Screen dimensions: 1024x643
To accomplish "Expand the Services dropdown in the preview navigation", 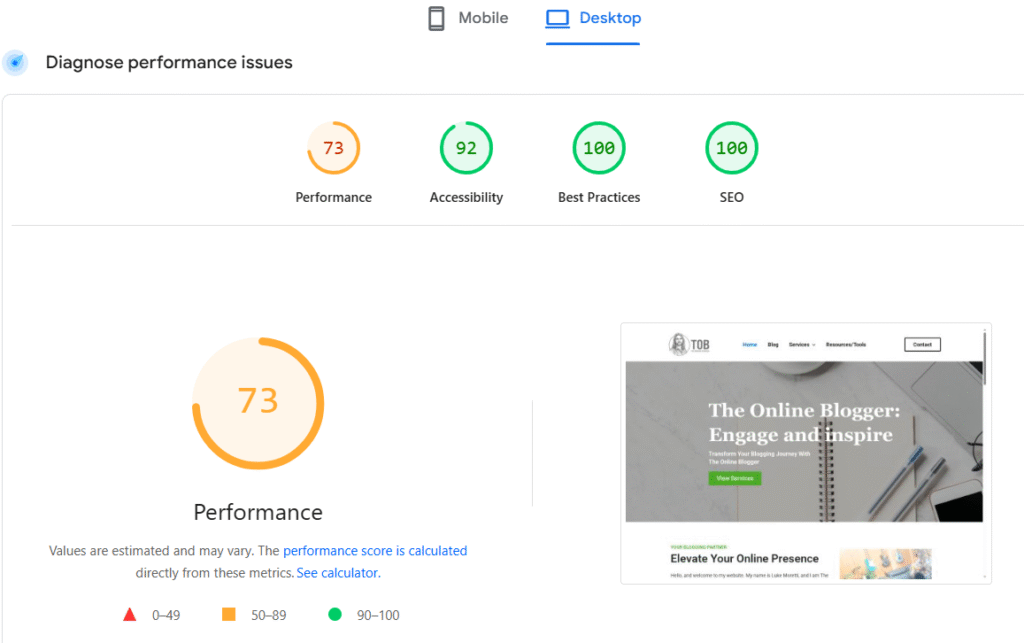I will click(803, 343).
